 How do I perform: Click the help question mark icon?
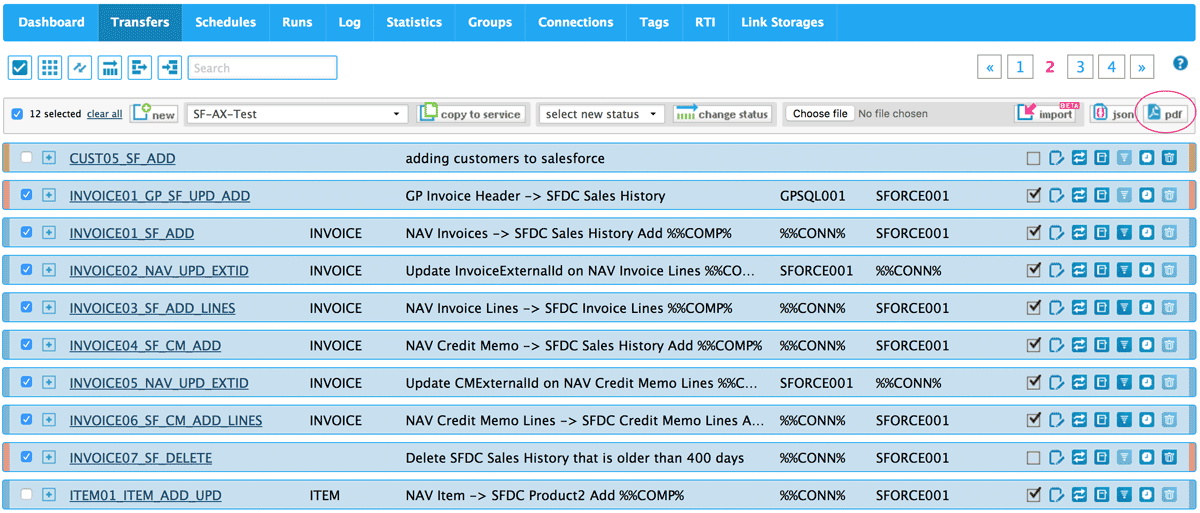coord(1180,63)
